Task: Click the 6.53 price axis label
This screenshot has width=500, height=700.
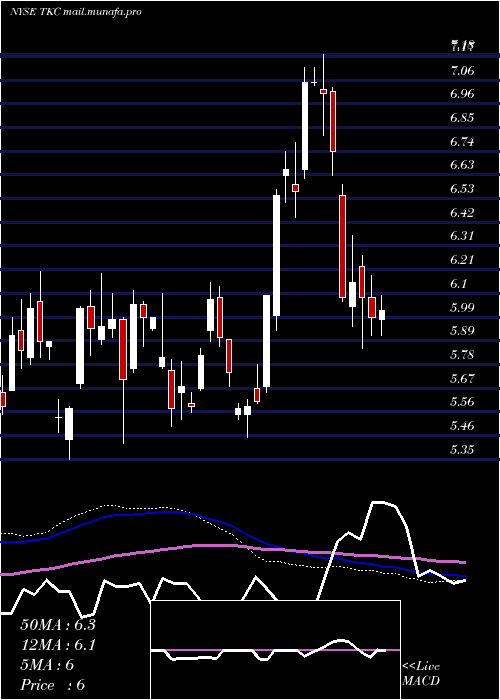Action: [x=462, y=188]
